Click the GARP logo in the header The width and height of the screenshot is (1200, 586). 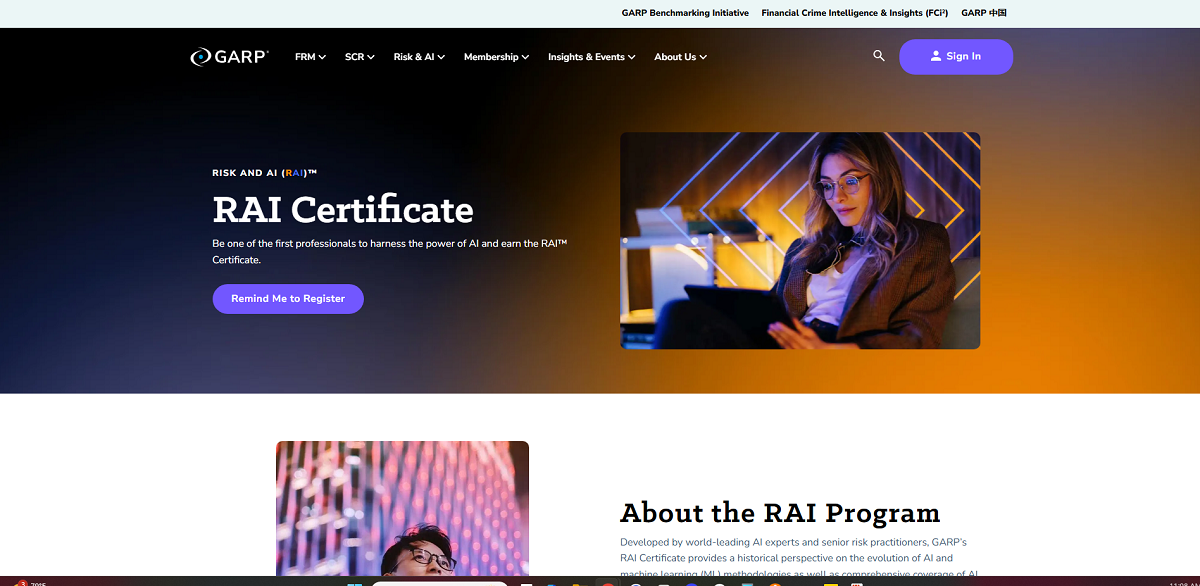(x=229, y=57)
